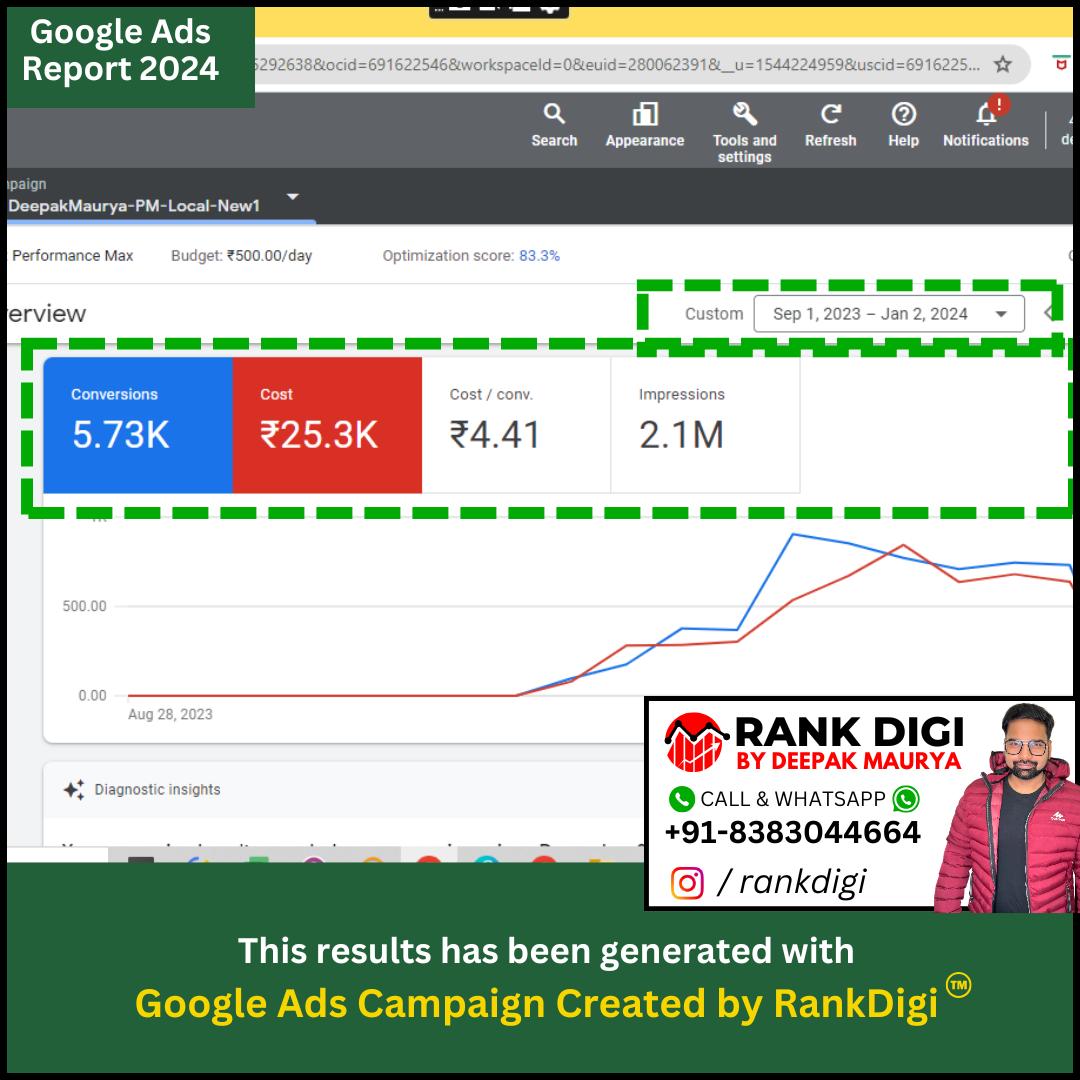Open the Search tool in Google Ads
1080x1080 pixels.
click(554, 125)
